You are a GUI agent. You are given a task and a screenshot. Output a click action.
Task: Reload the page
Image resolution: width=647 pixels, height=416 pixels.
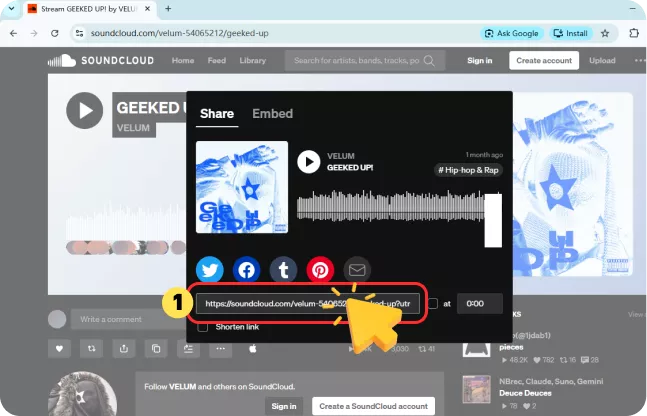tap(54, 33)
